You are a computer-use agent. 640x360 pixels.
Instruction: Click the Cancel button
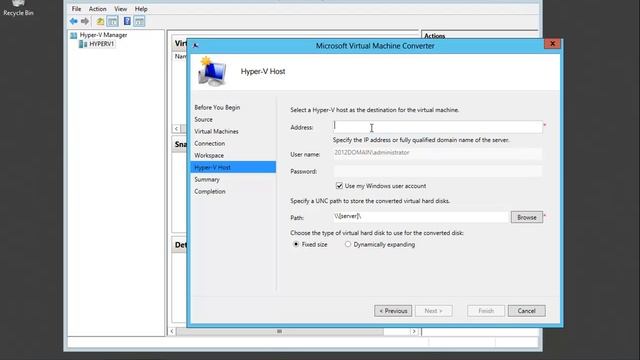click(527, 311)
